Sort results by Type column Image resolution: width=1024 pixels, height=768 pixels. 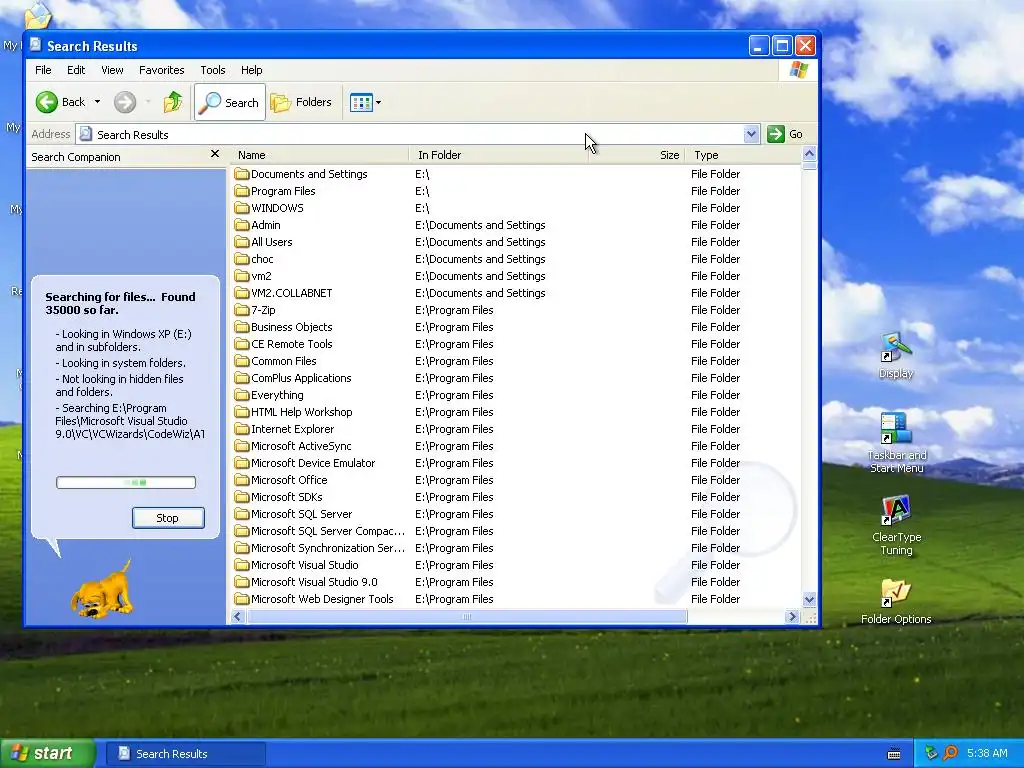pyautogui.click(x=743, y=155)
